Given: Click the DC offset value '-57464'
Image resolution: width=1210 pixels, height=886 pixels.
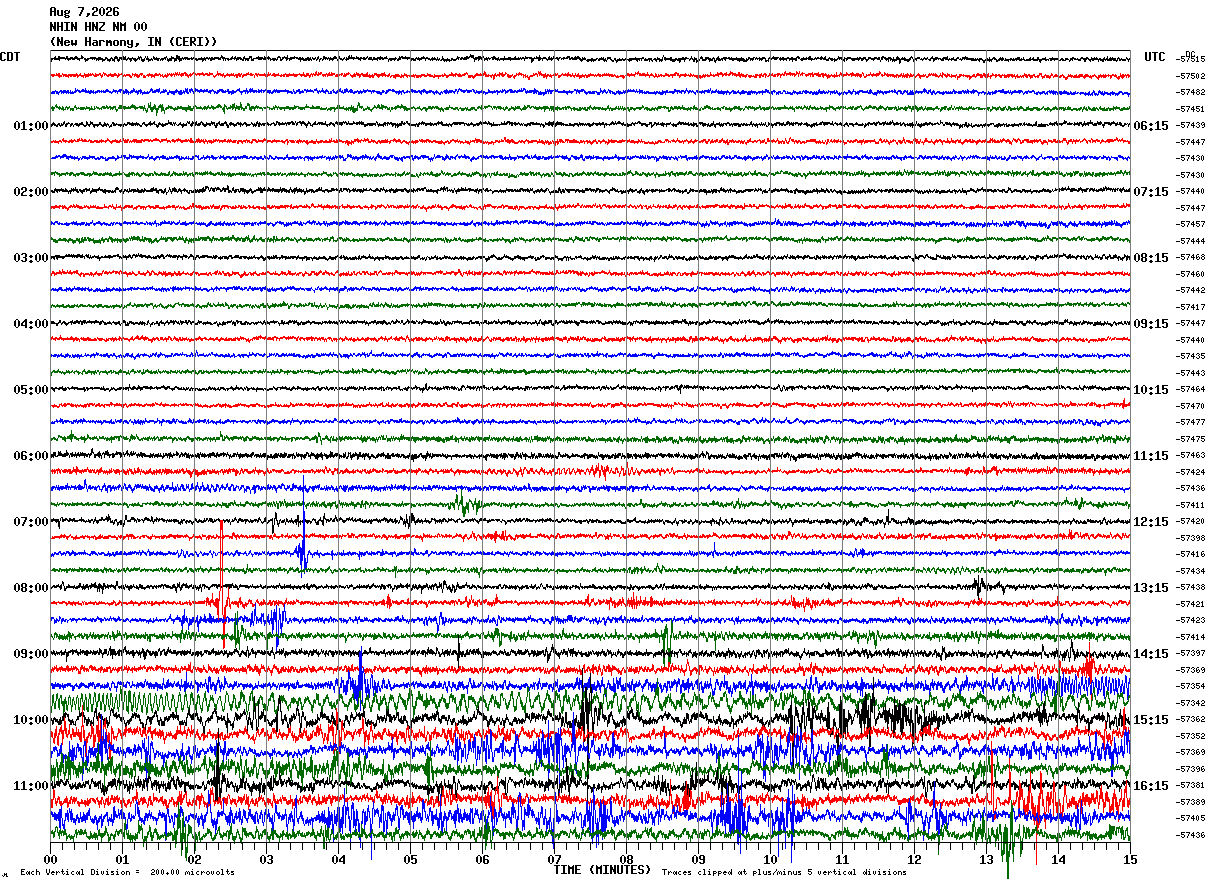Looking at the screenshot, I should (x=1191, y=390).
